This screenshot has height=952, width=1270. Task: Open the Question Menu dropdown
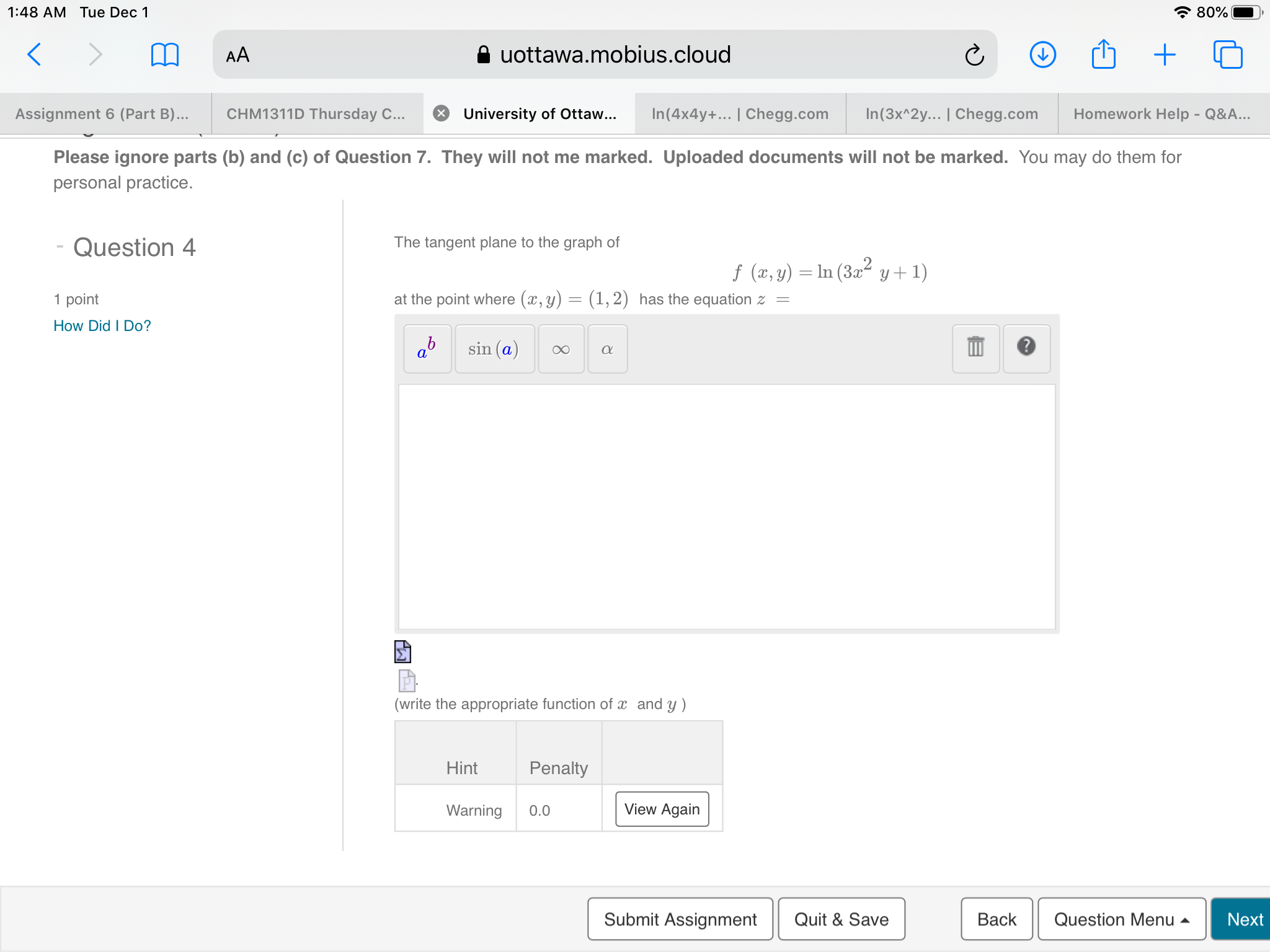click(1122, 919)
